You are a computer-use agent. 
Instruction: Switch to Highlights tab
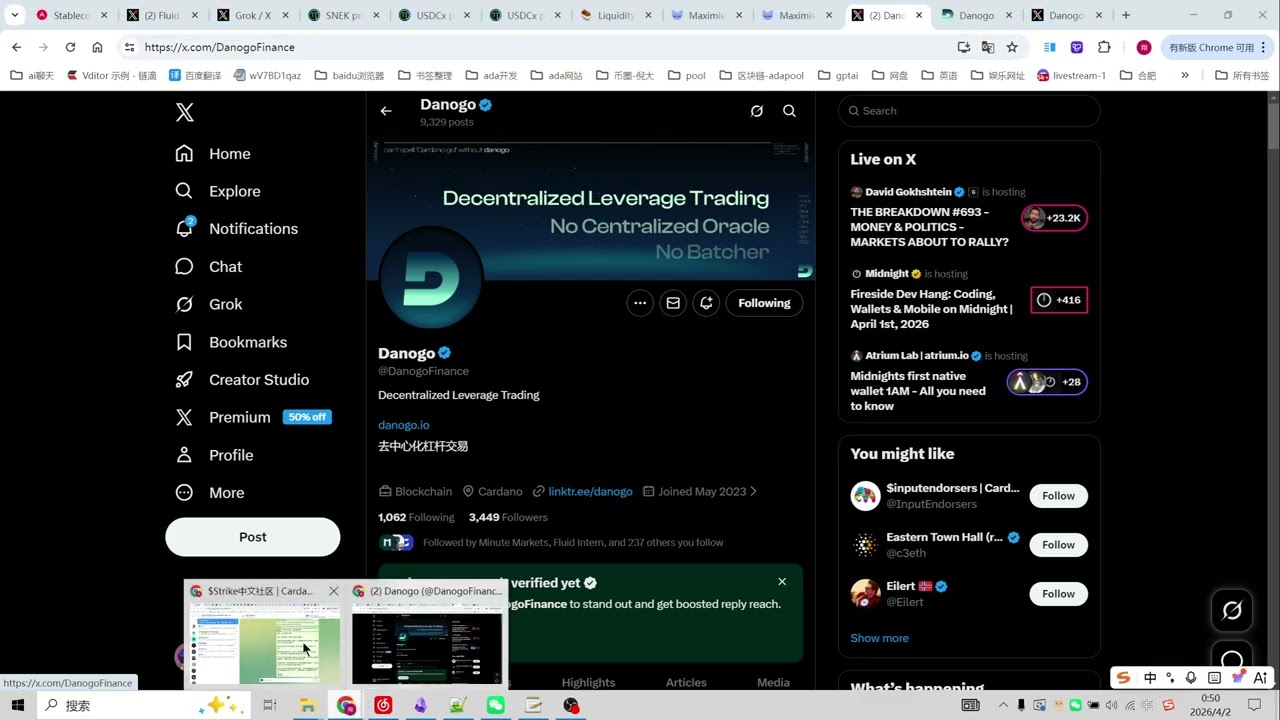[x=588, y=682]
